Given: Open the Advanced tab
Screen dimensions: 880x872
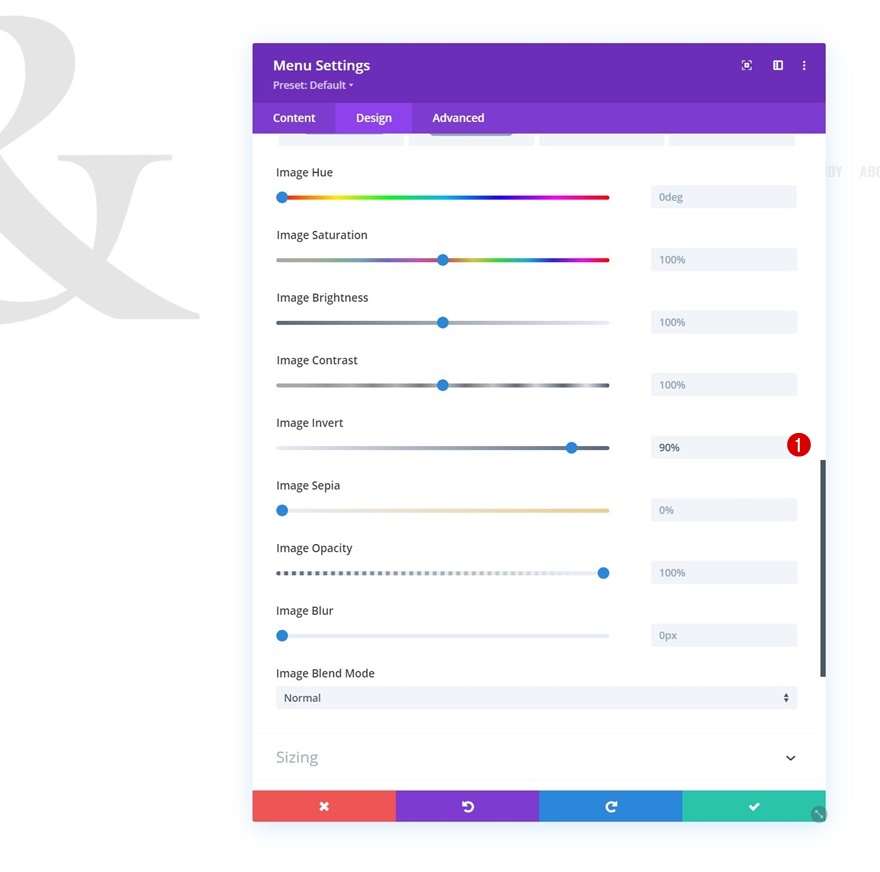Looking at the screenshot, I should click(x=458, y=118).
